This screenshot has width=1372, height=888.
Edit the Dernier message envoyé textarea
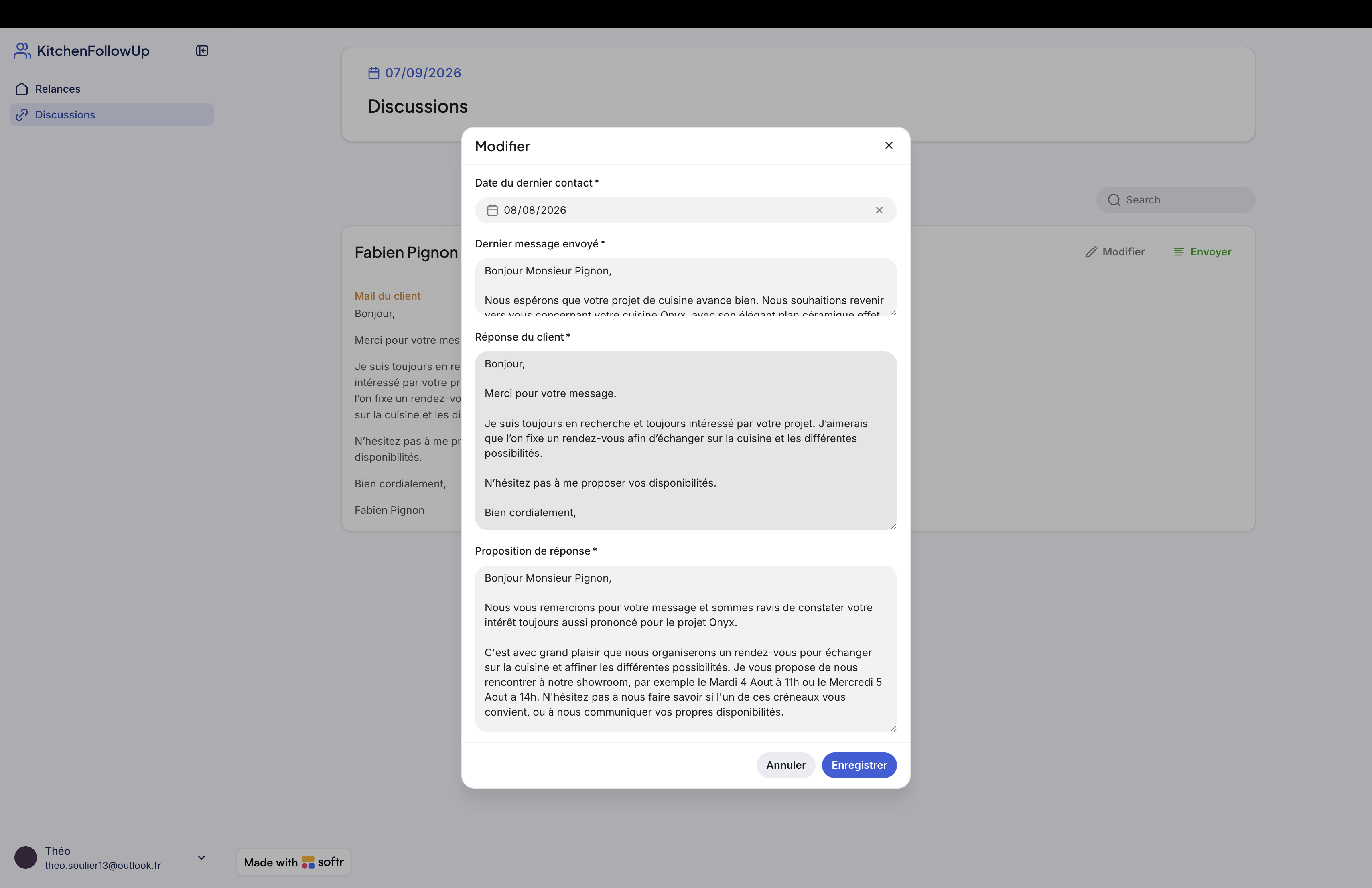pos(686,287)
